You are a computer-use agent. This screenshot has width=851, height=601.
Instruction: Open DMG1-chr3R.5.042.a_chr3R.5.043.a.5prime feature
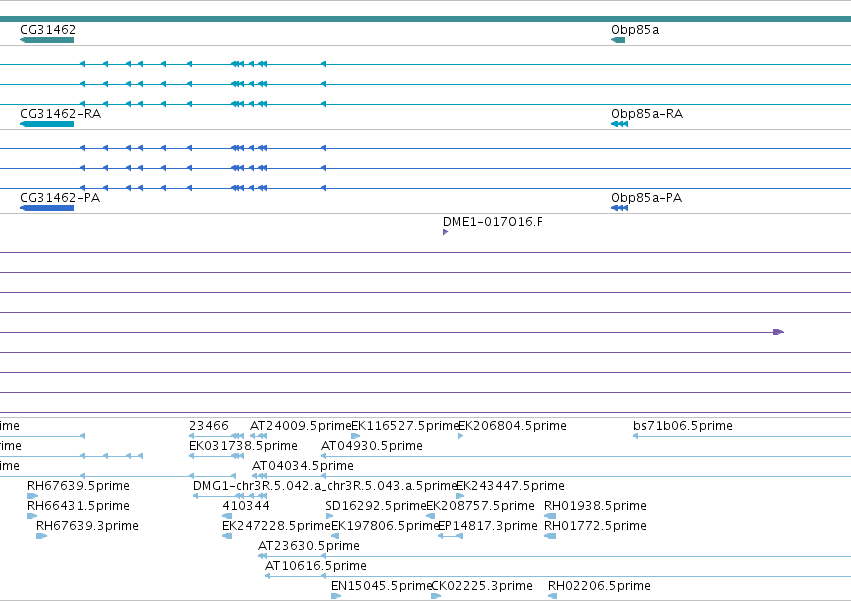(x=231, y=496)
